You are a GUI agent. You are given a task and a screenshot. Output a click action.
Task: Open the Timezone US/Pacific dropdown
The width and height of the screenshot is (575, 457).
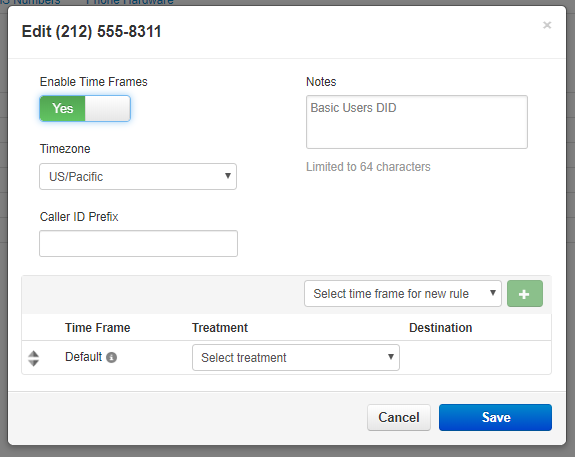[138, 176]
